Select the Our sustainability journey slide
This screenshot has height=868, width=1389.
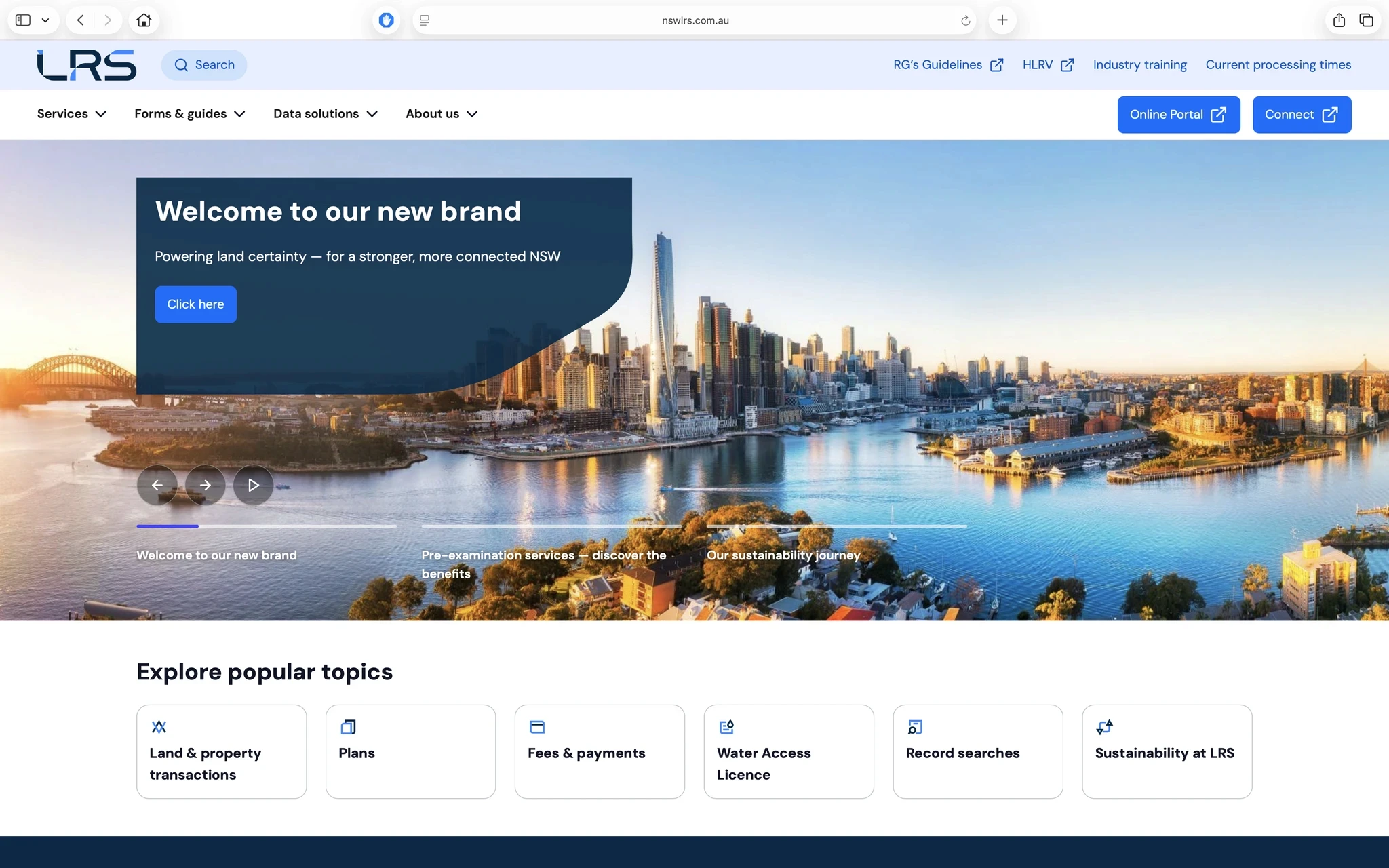click(783, 555)
